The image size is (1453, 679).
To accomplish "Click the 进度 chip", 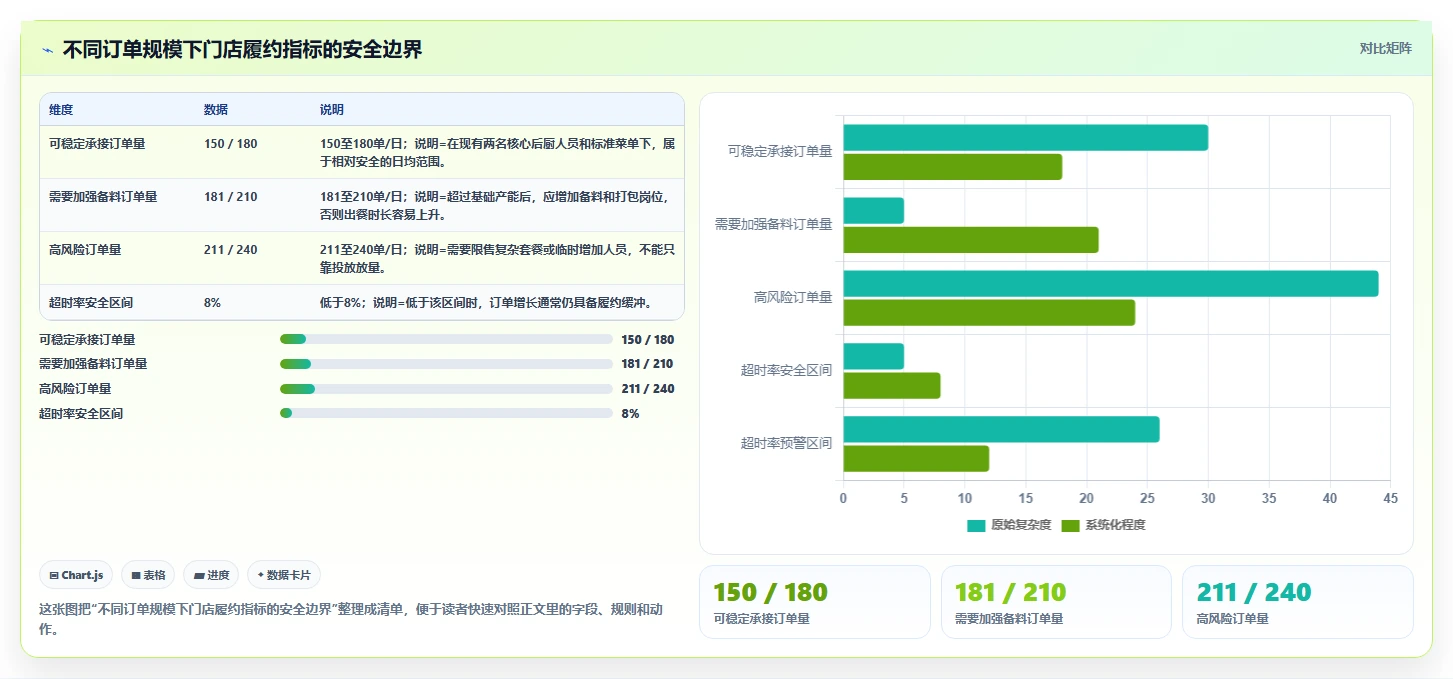I will pyautogui.click(x=211, y=575).
